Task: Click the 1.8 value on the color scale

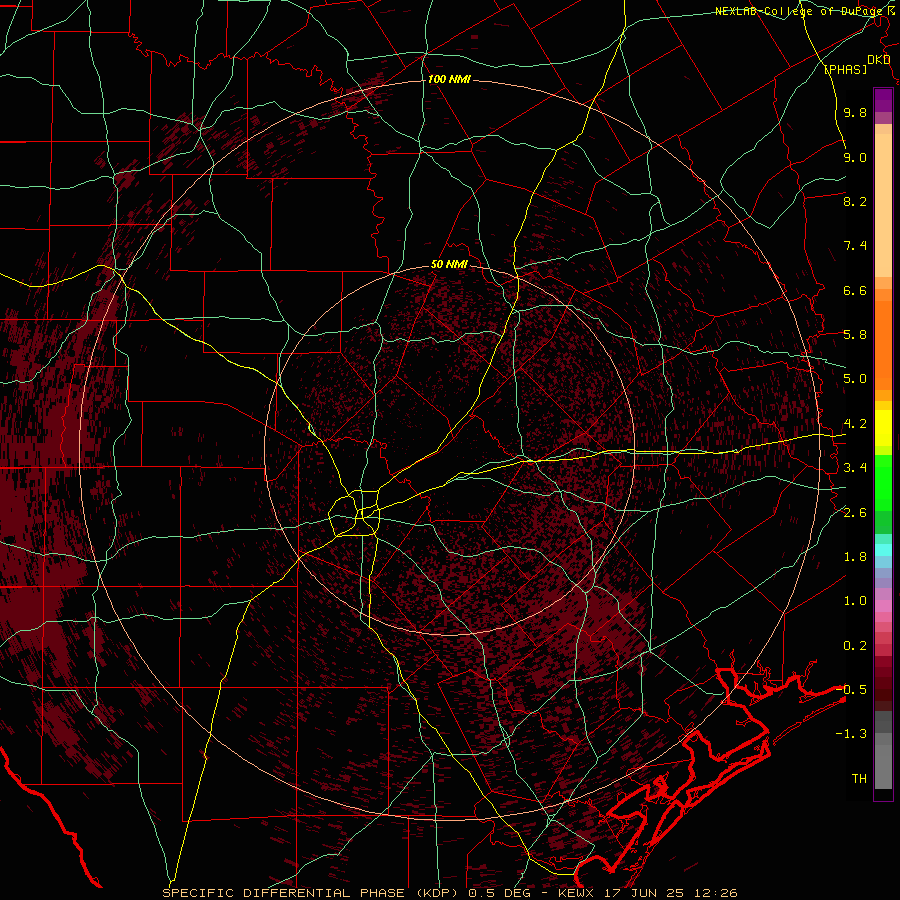Action: [x=855, y=557]
